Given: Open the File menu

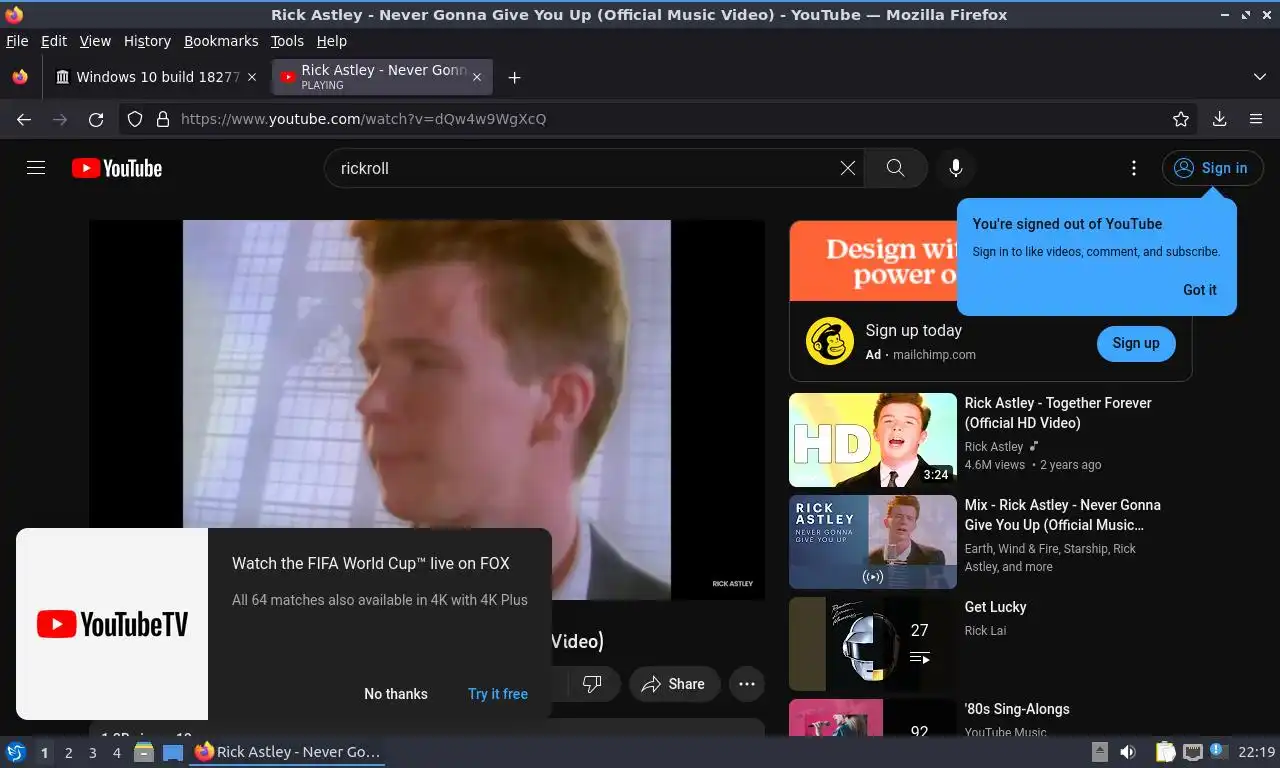Looking at the screenshot, I should pos(17,41).
